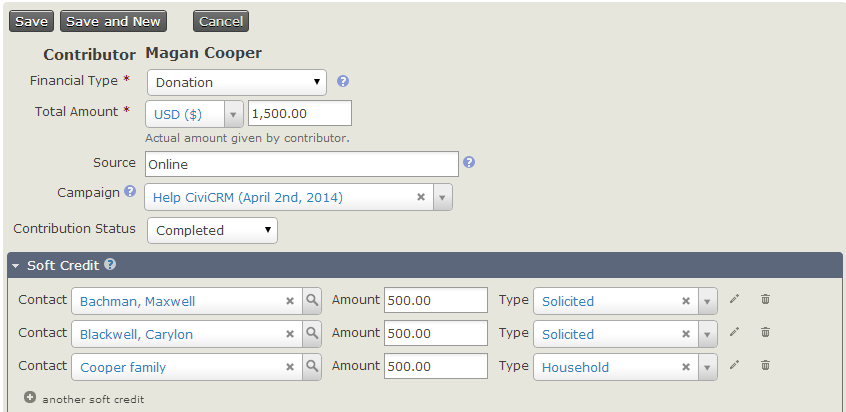Search contacts for Bachman, Maxwell row
This screenshot has height=412, width=846.
(312, 300)
